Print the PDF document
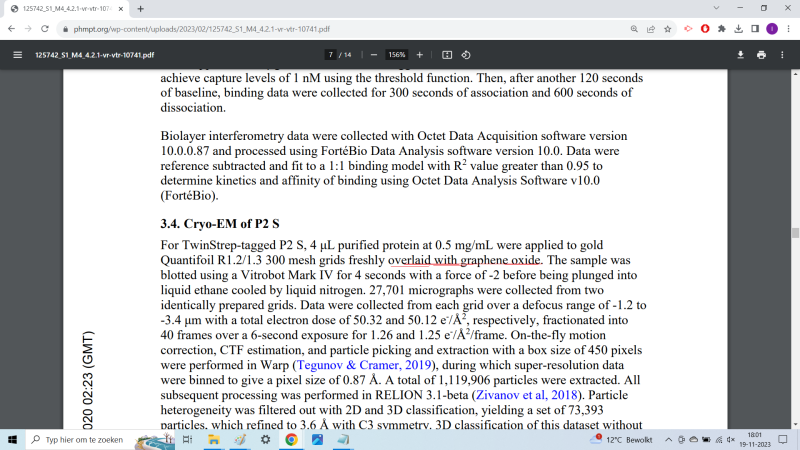 pyautogui.click(x=761, y=55)
